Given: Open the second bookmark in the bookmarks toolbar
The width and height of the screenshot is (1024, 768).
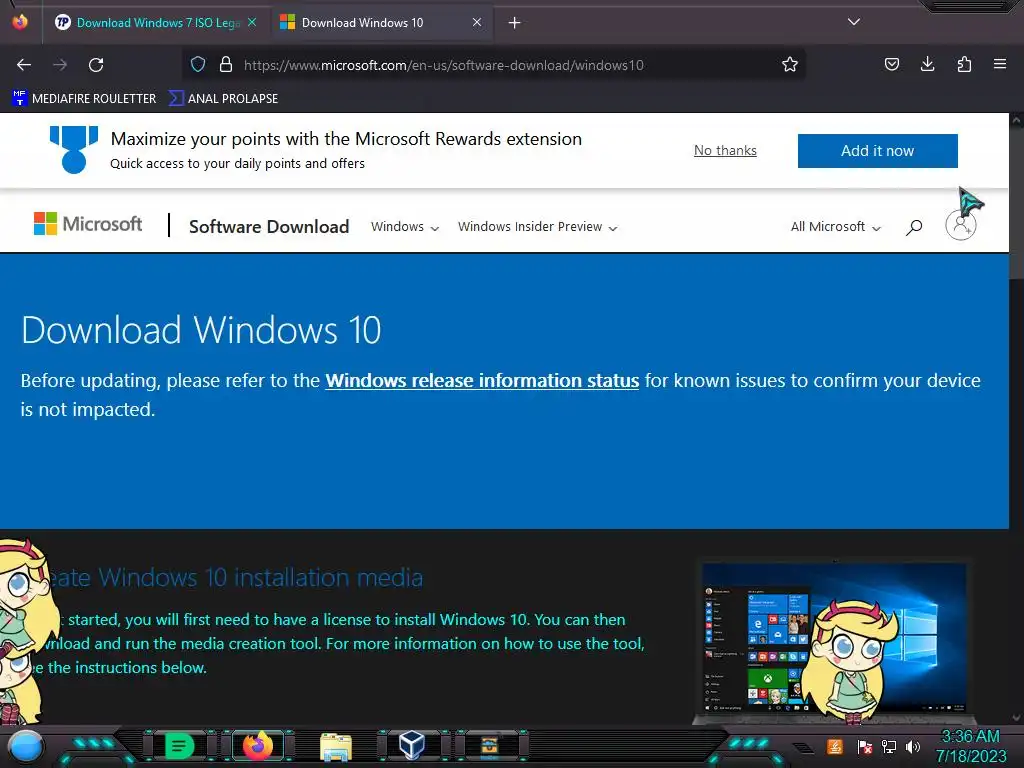Looking at the screenshot, I should (223, 99).
